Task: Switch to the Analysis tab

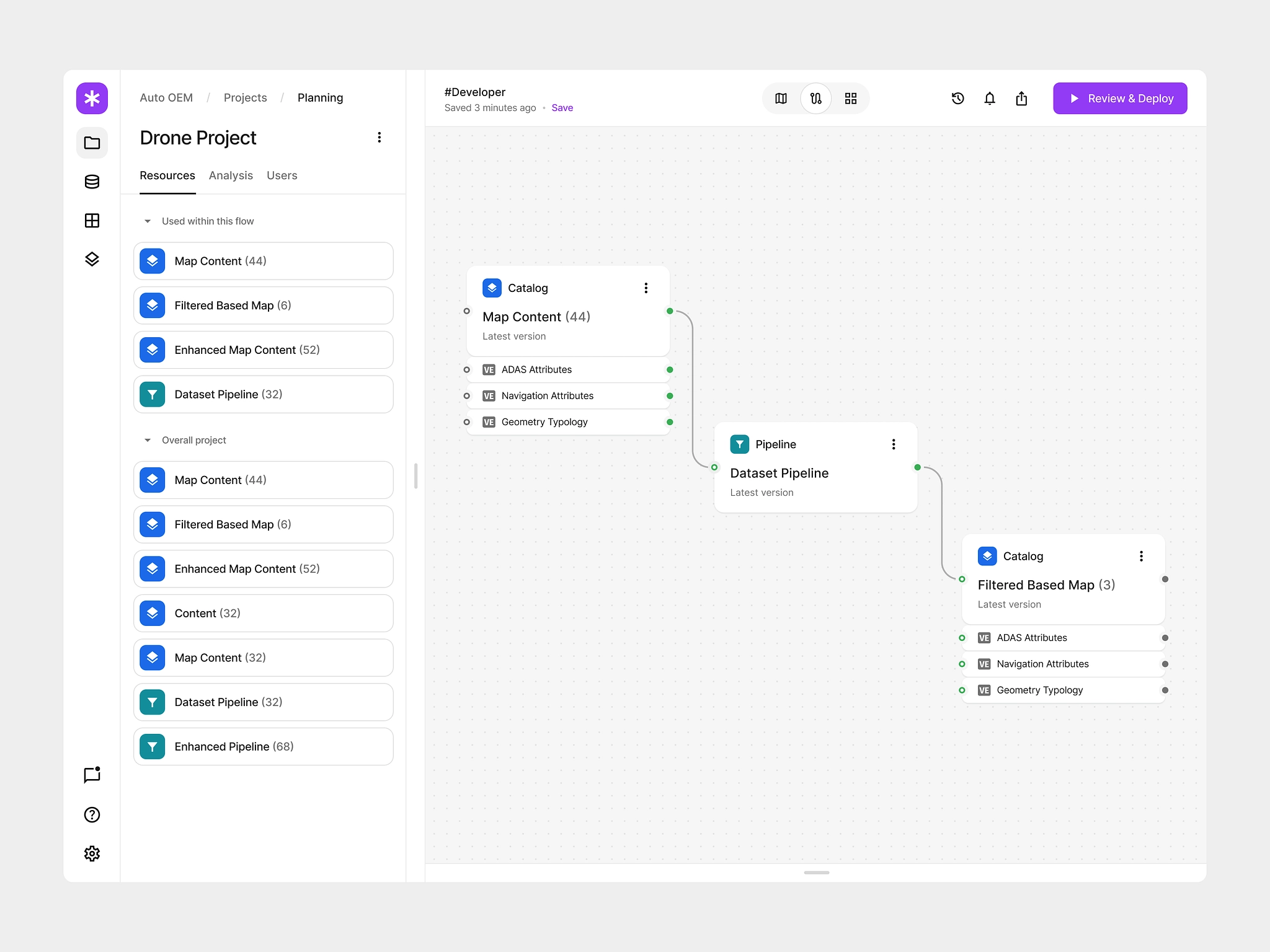Action: pyautogui.click(x=231, y=175)
